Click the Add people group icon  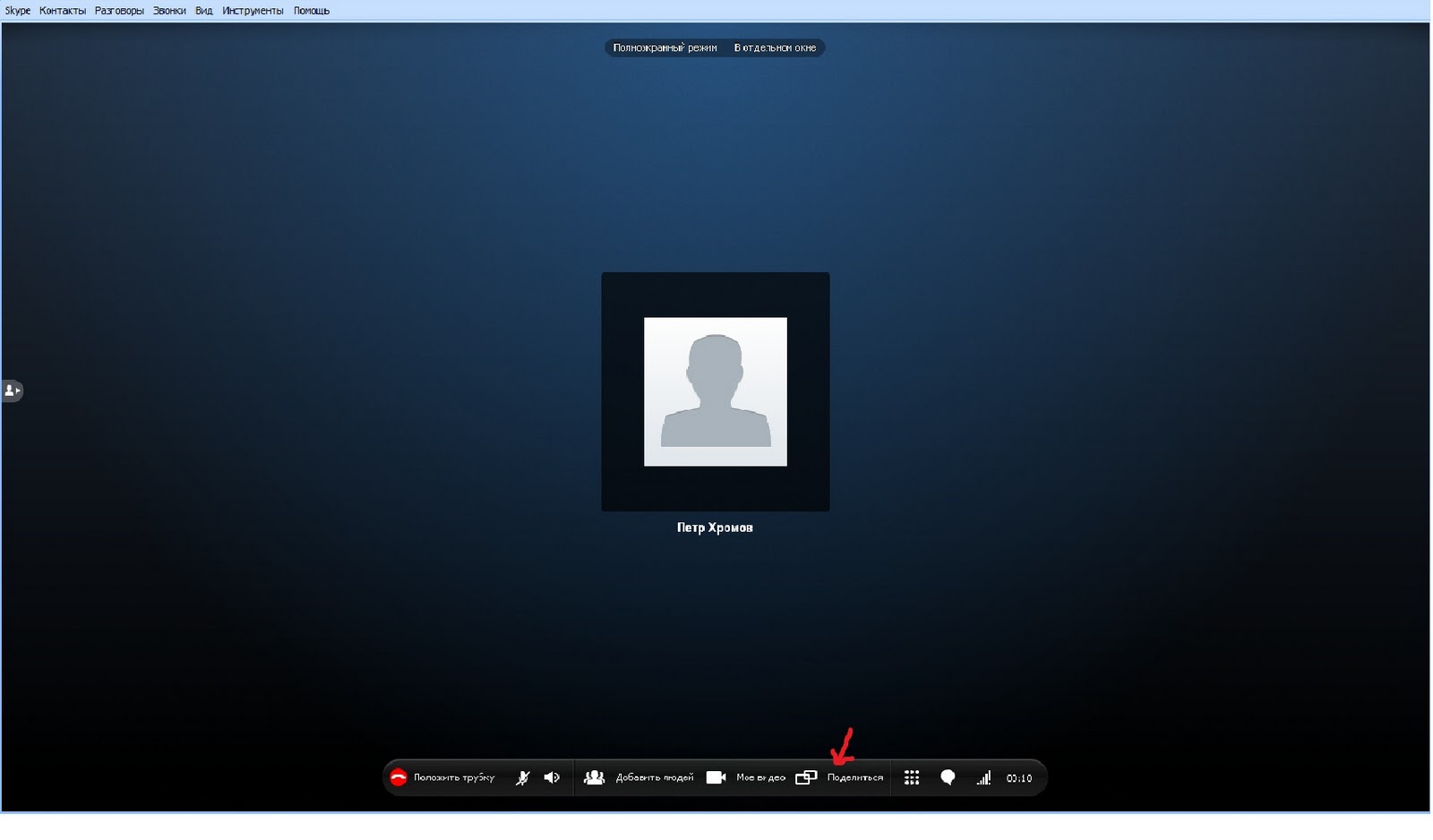pos(594,777)
